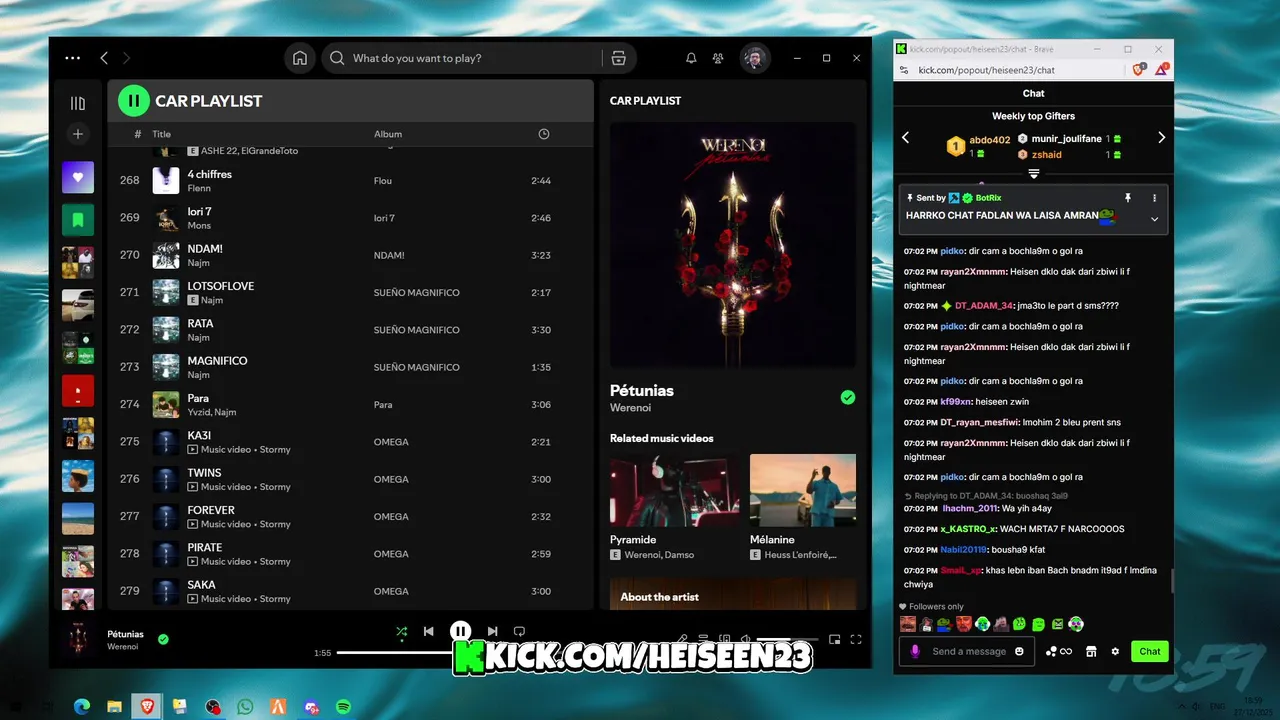Create a new playlist with plus
The image size is (1280, 720).
[78, 134]
